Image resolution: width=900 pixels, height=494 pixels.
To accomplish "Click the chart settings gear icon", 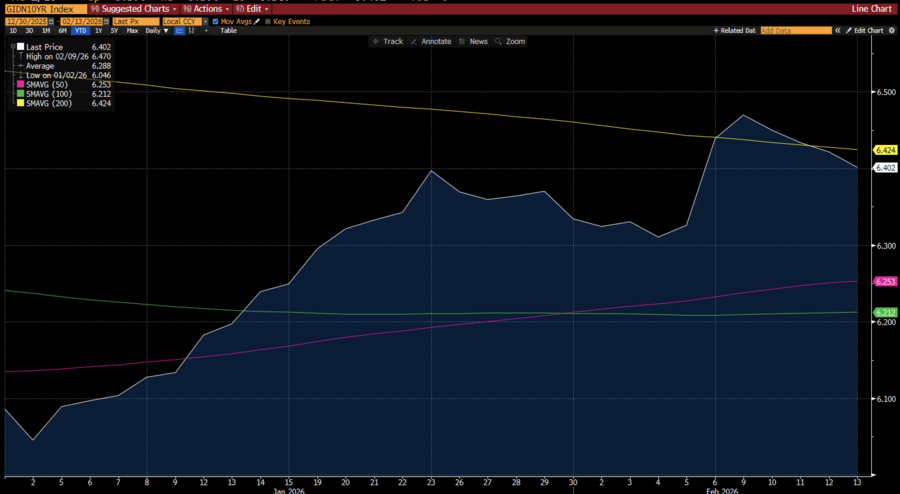I will (892, 31).
